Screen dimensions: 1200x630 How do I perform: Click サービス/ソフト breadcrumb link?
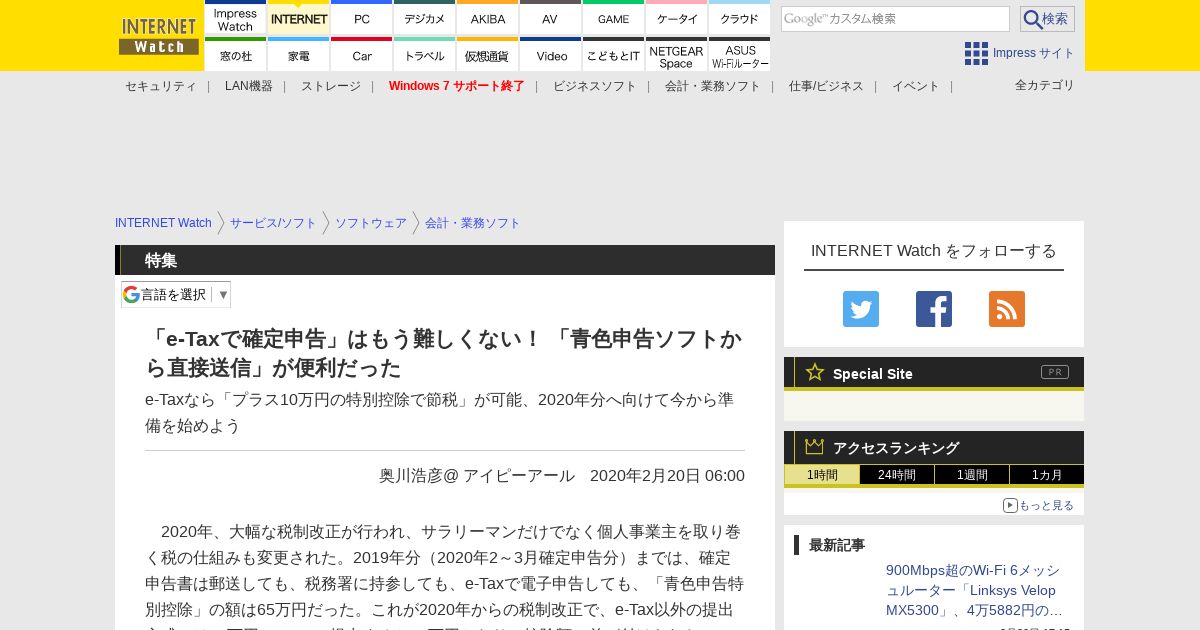(273, 223)
